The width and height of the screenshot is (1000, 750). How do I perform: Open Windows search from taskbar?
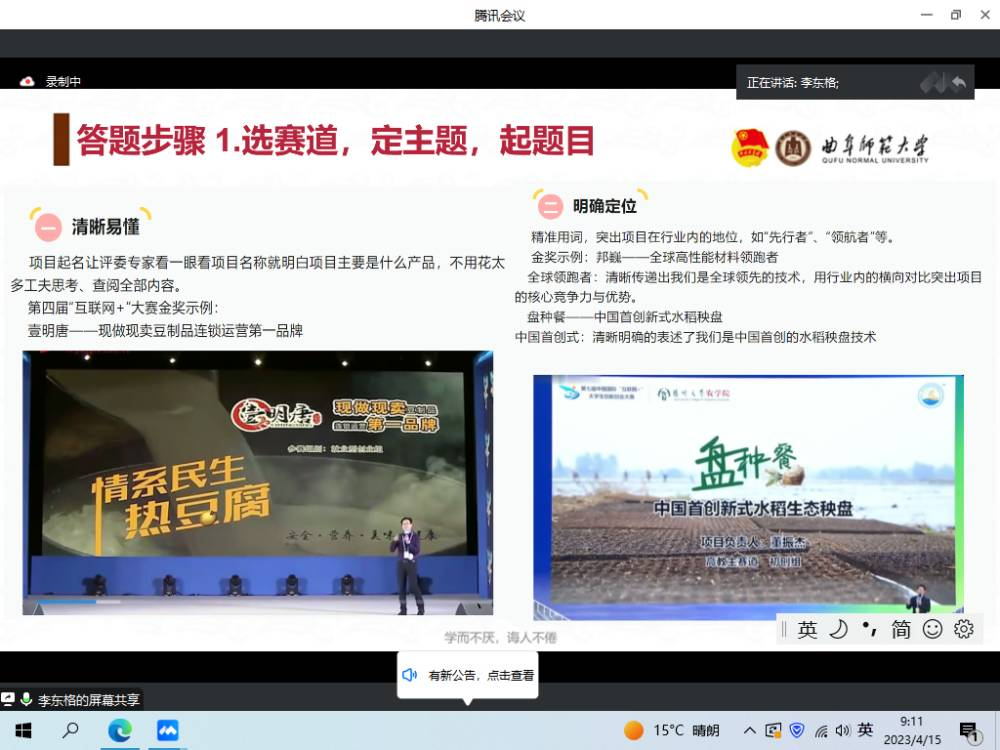[x=71, y=731]
